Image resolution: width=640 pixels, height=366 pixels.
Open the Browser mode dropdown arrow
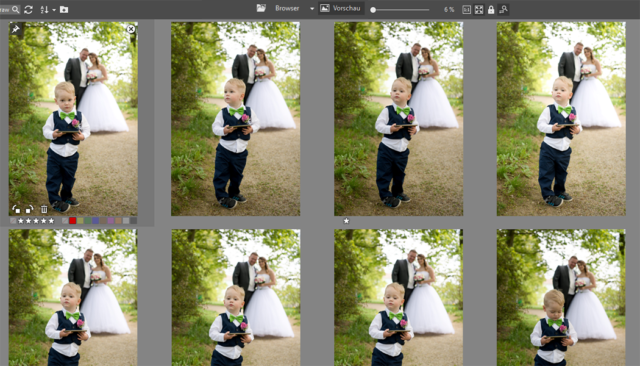pyautogui.click(x=312, y=9)
